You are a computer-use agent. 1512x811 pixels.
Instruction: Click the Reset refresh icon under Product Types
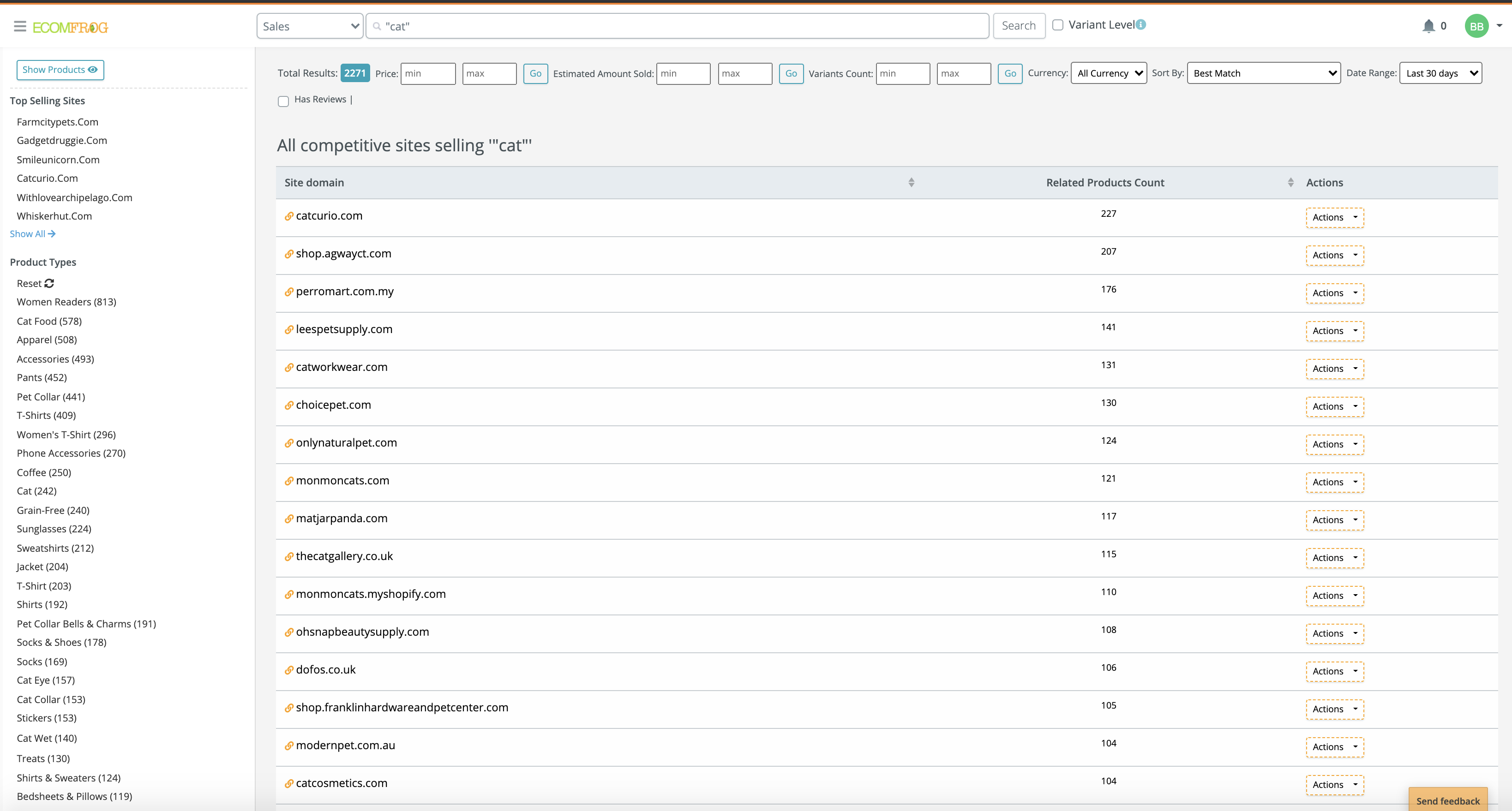(x=49, y=283)
